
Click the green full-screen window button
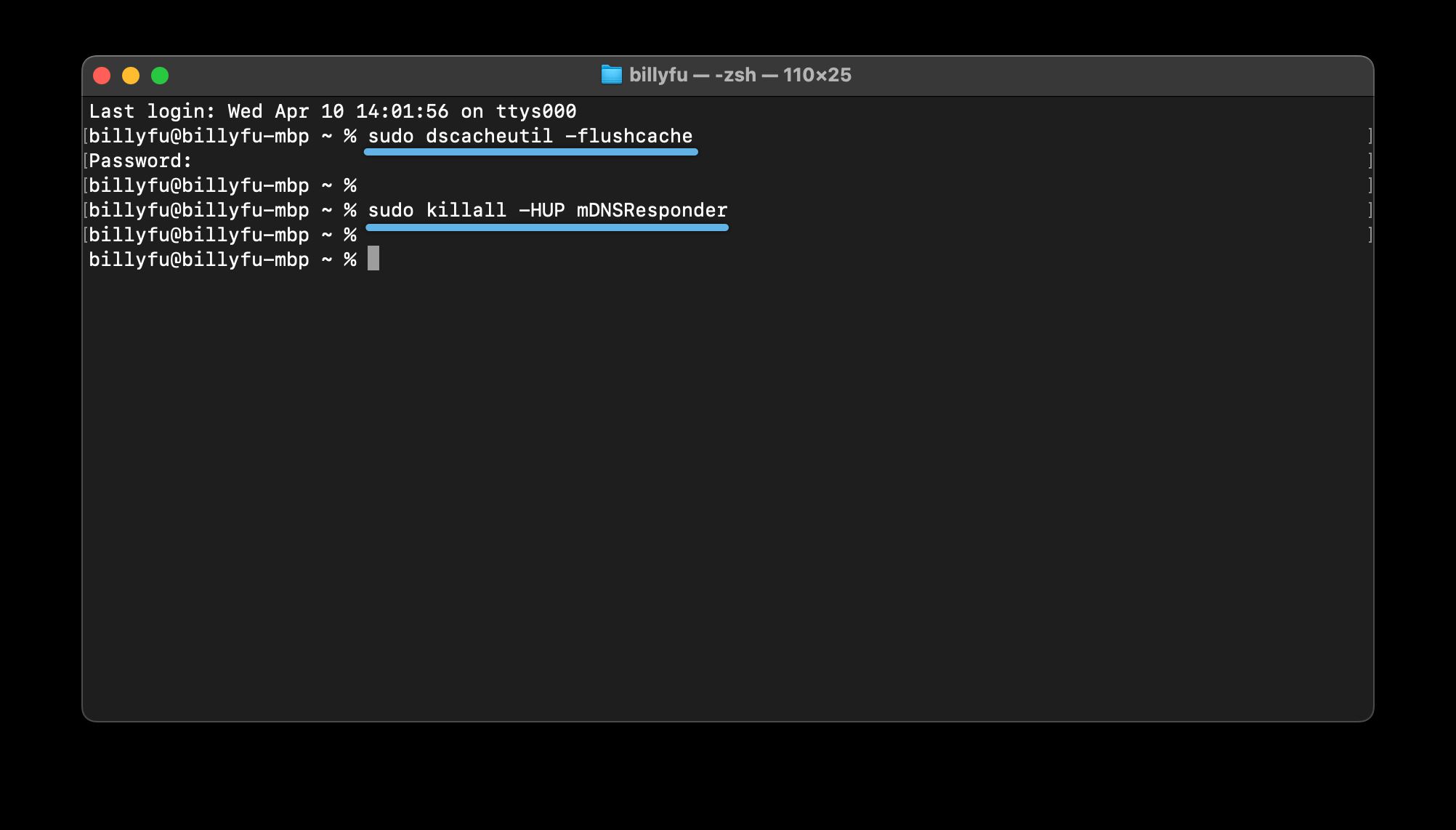(160, 76)
